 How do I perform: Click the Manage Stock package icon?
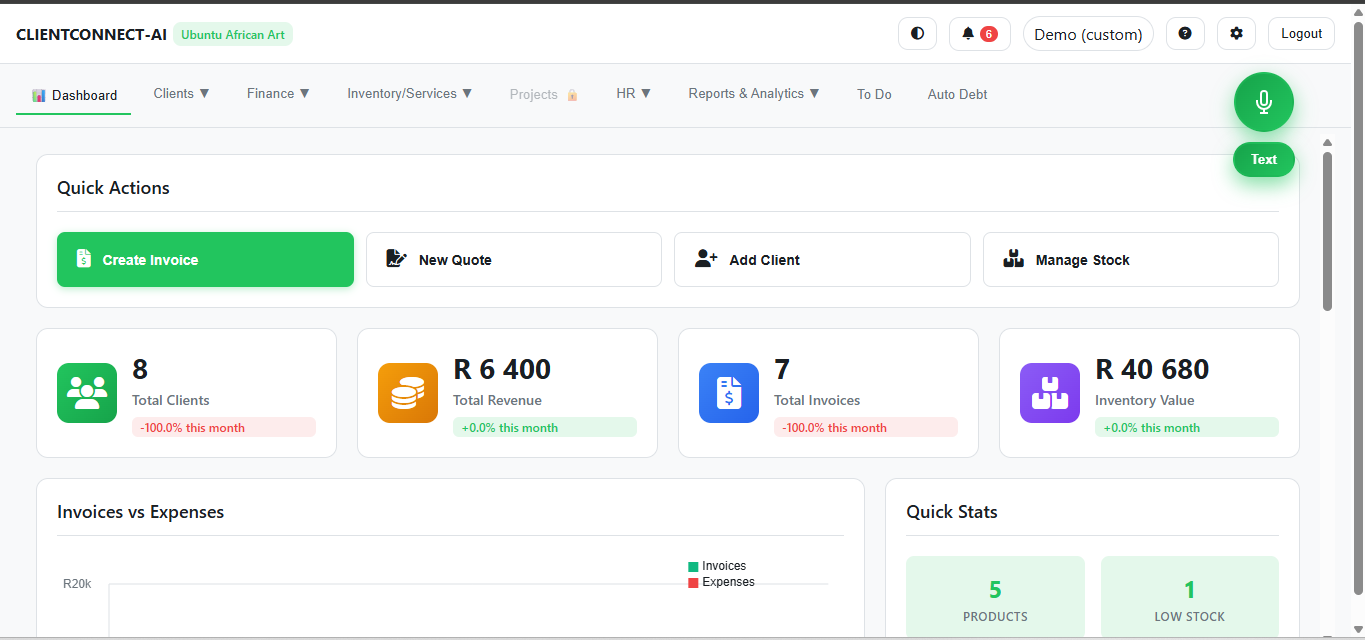tap(1013, 258)
